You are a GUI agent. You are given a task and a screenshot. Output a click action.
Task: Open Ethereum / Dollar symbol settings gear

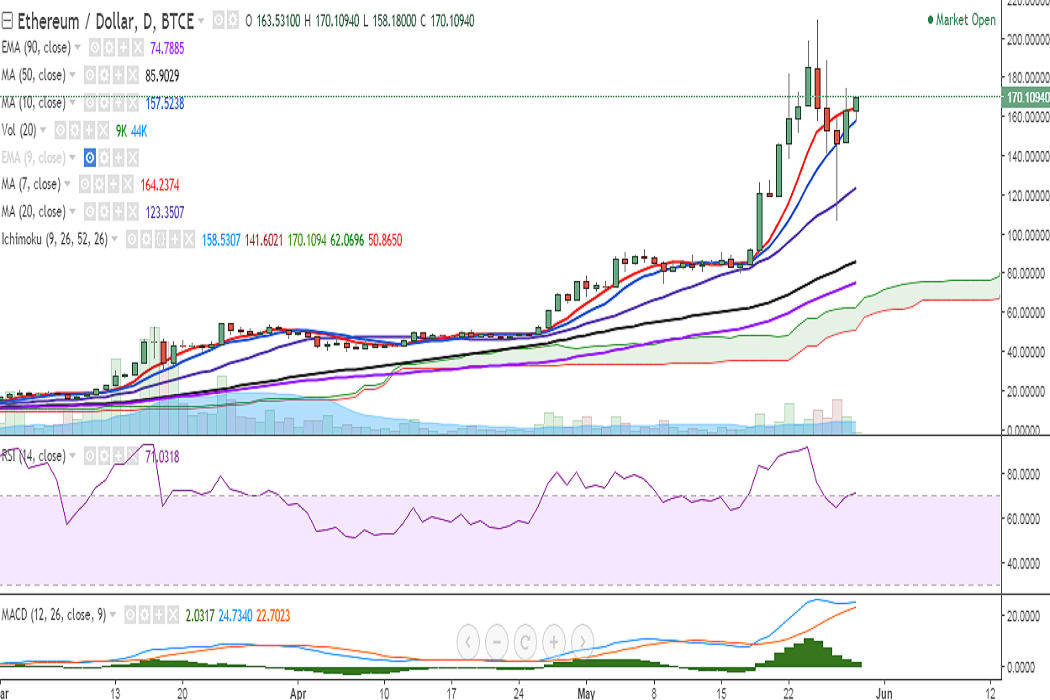click(x=232, y=21)
